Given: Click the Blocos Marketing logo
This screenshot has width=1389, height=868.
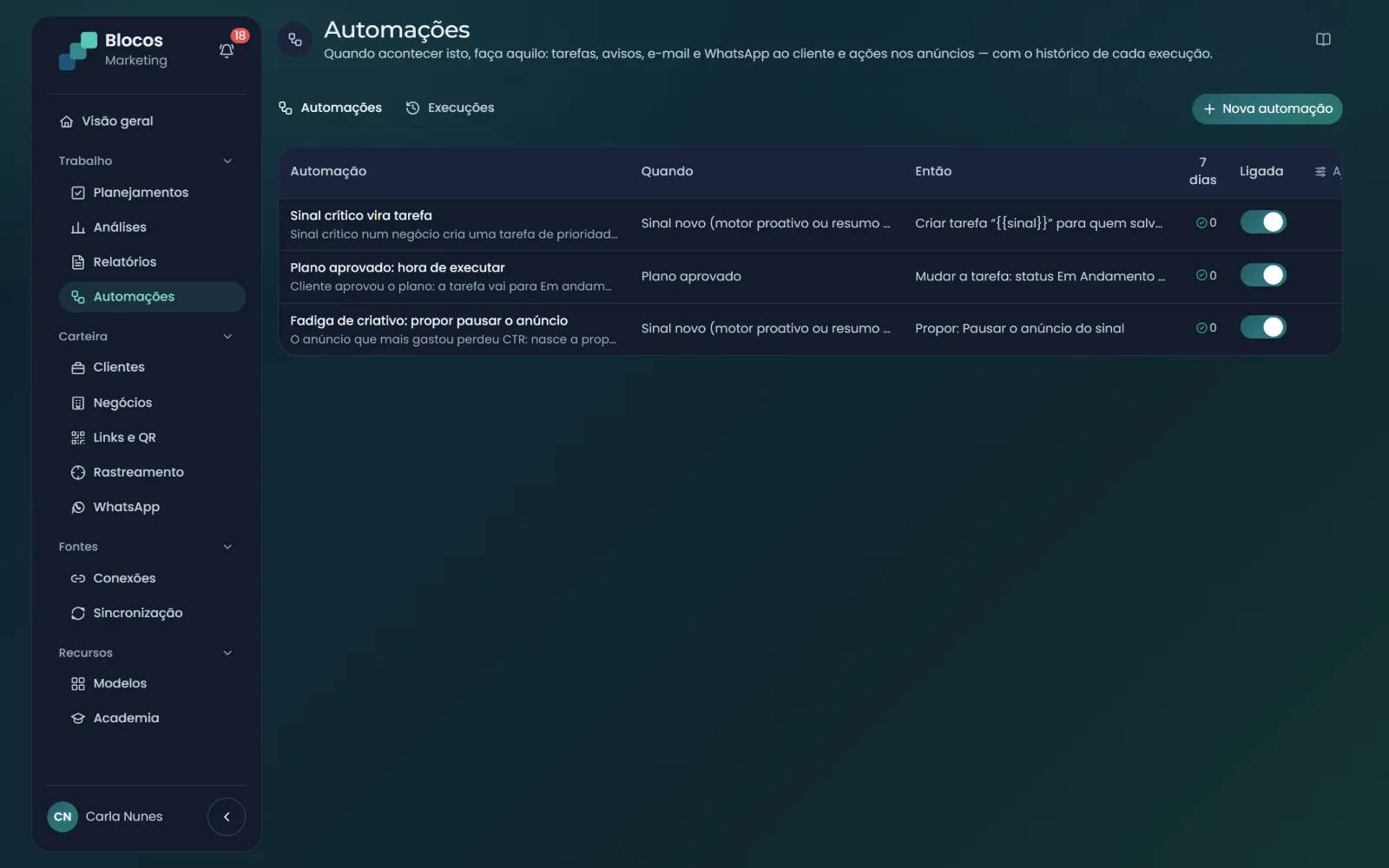Looking at the screenshot, I should pos(113,50).
